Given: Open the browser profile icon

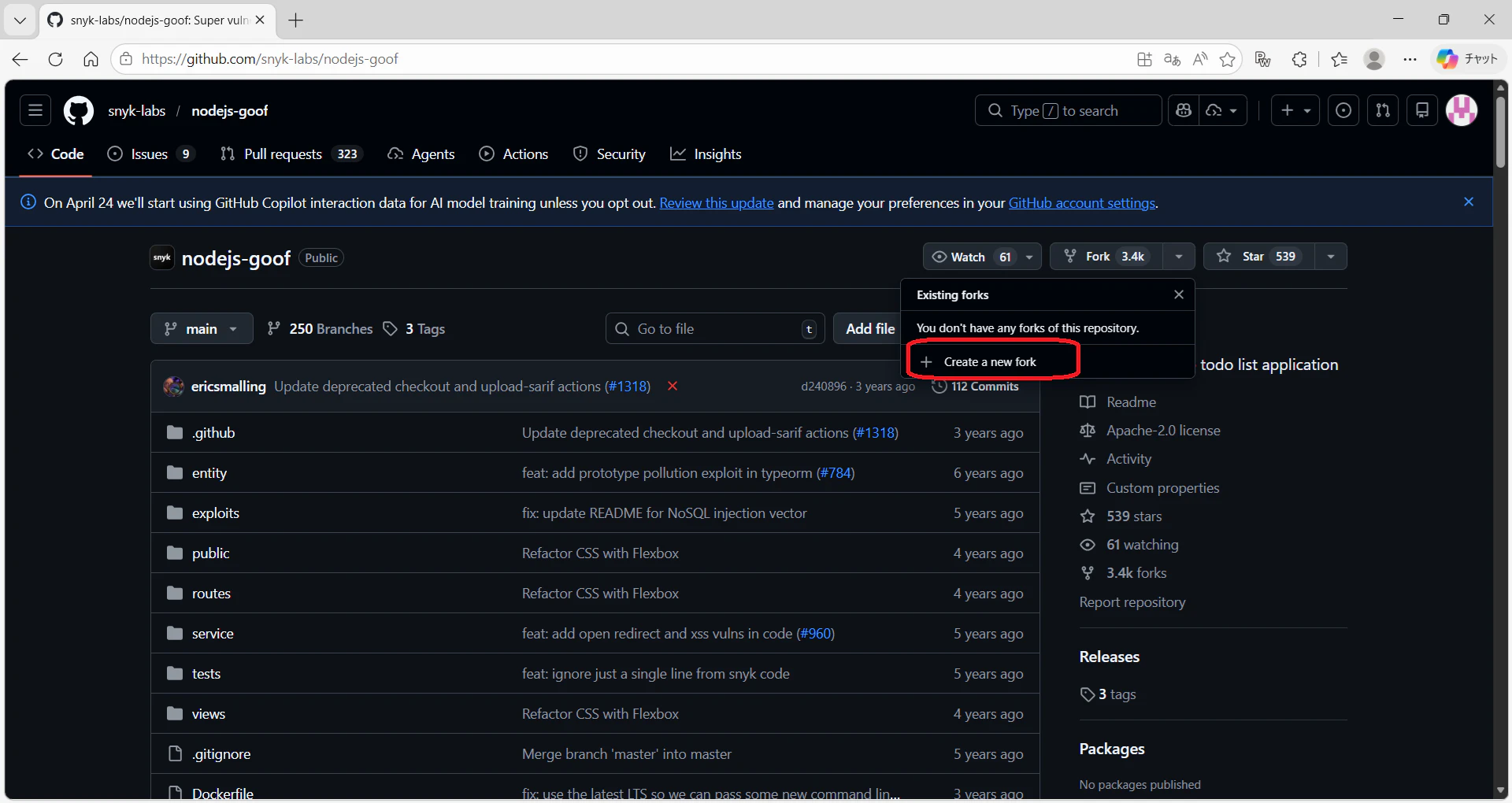Looking at the screenshot, I should [1374, 59].
